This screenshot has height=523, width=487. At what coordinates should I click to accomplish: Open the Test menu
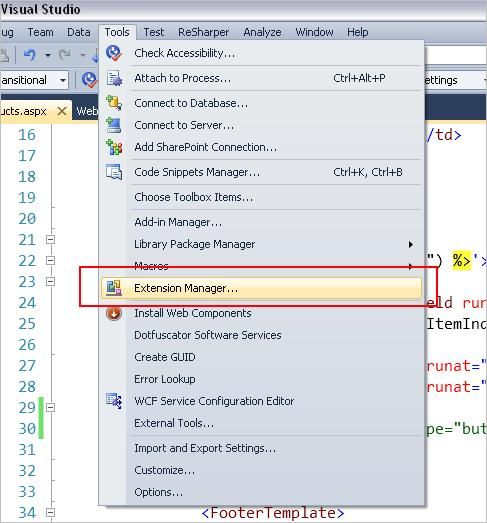(x=154, y=32)
